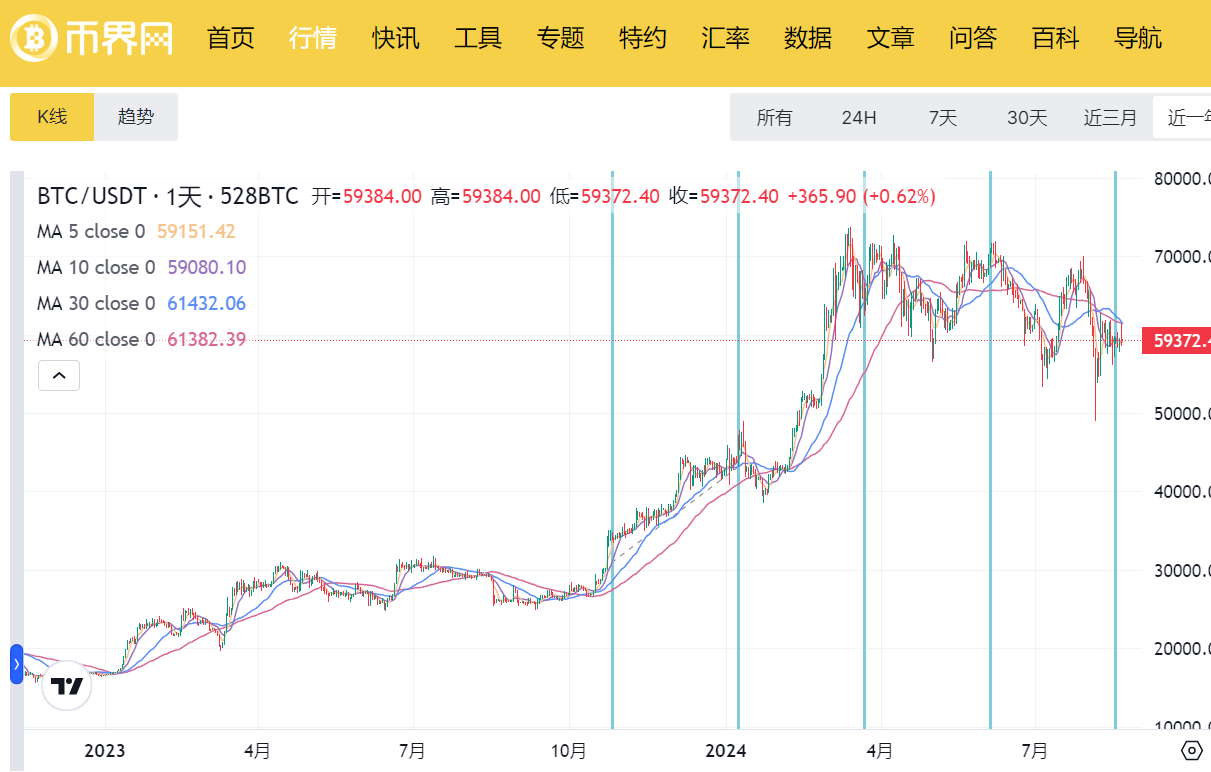Open the 近一年 time range selector
This screenshot has width=1211, height=772.
(1189, 117)
